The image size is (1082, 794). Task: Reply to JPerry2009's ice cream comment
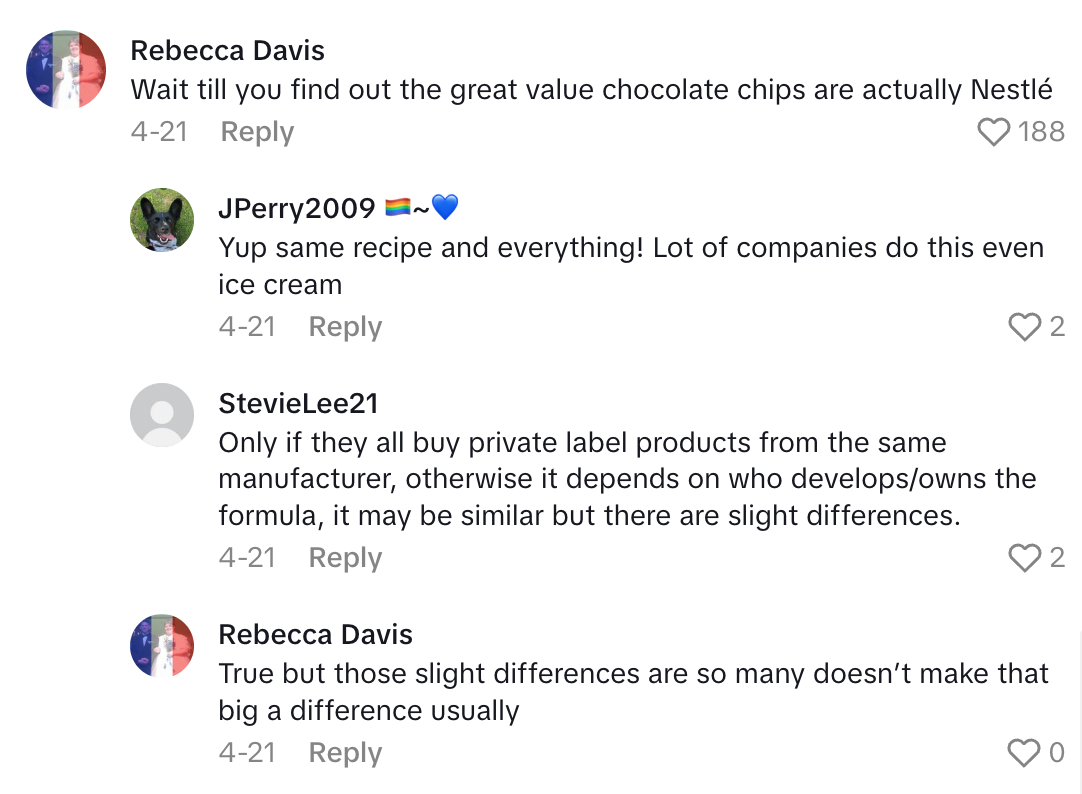pos(345,327)
